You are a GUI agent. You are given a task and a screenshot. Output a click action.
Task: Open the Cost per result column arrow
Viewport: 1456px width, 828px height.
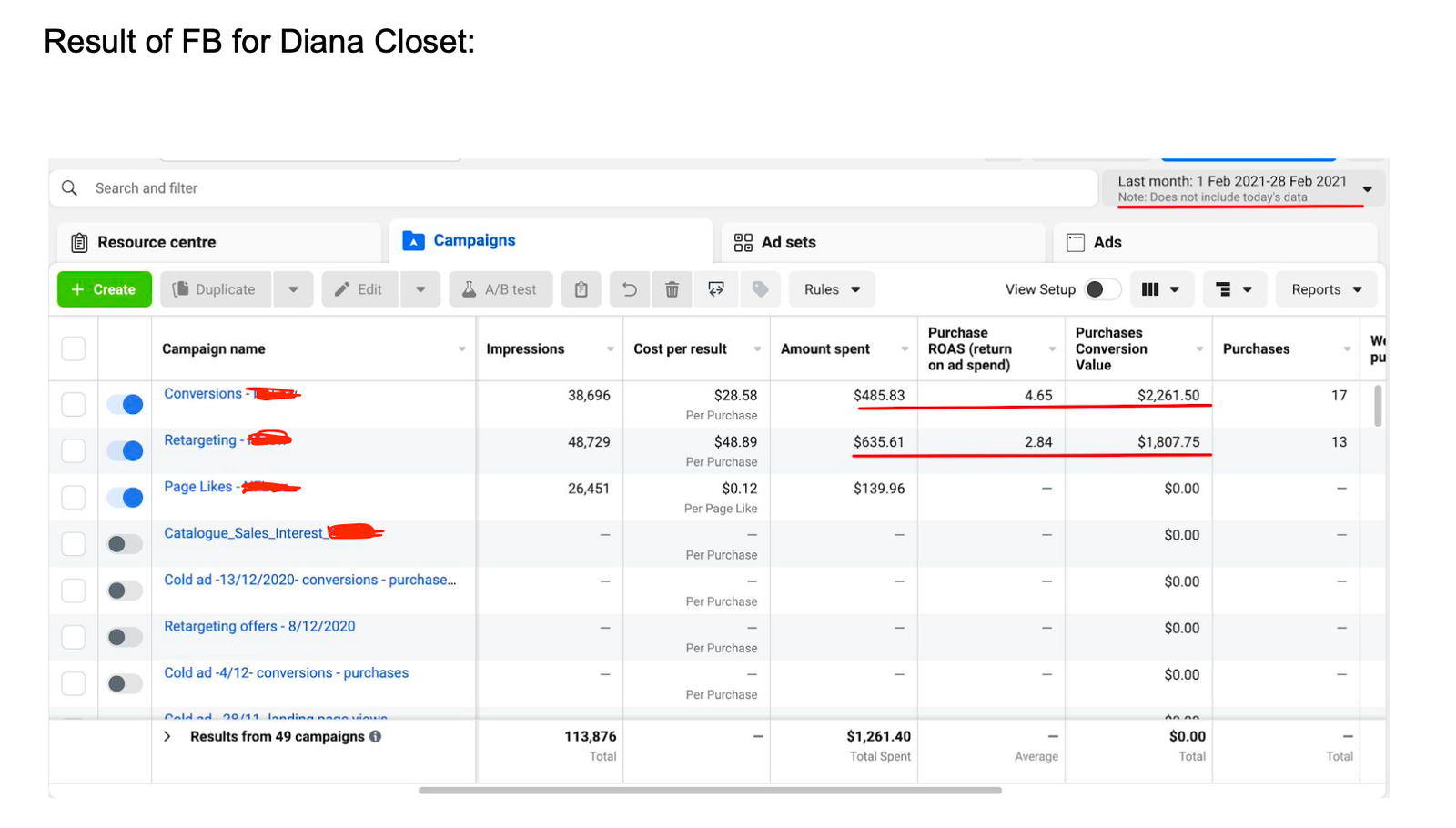point(757,349)
